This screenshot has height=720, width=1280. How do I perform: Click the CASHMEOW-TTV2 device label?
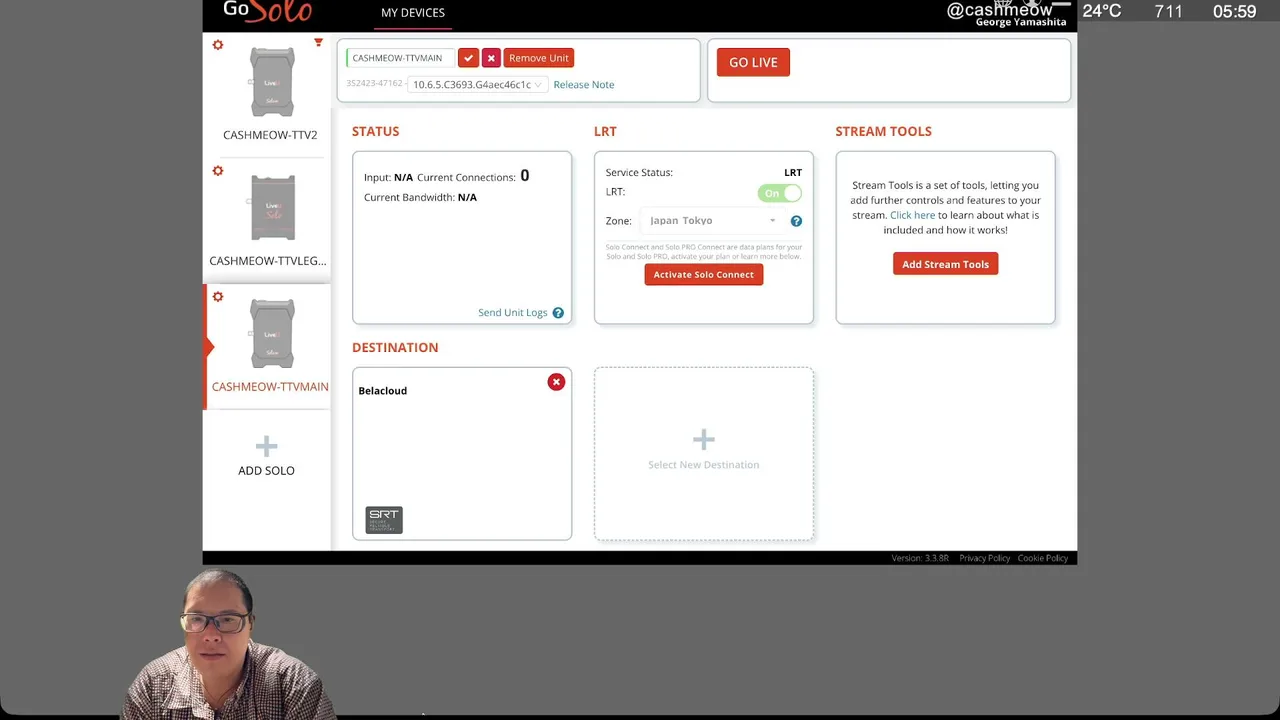[x=270, y=135]
